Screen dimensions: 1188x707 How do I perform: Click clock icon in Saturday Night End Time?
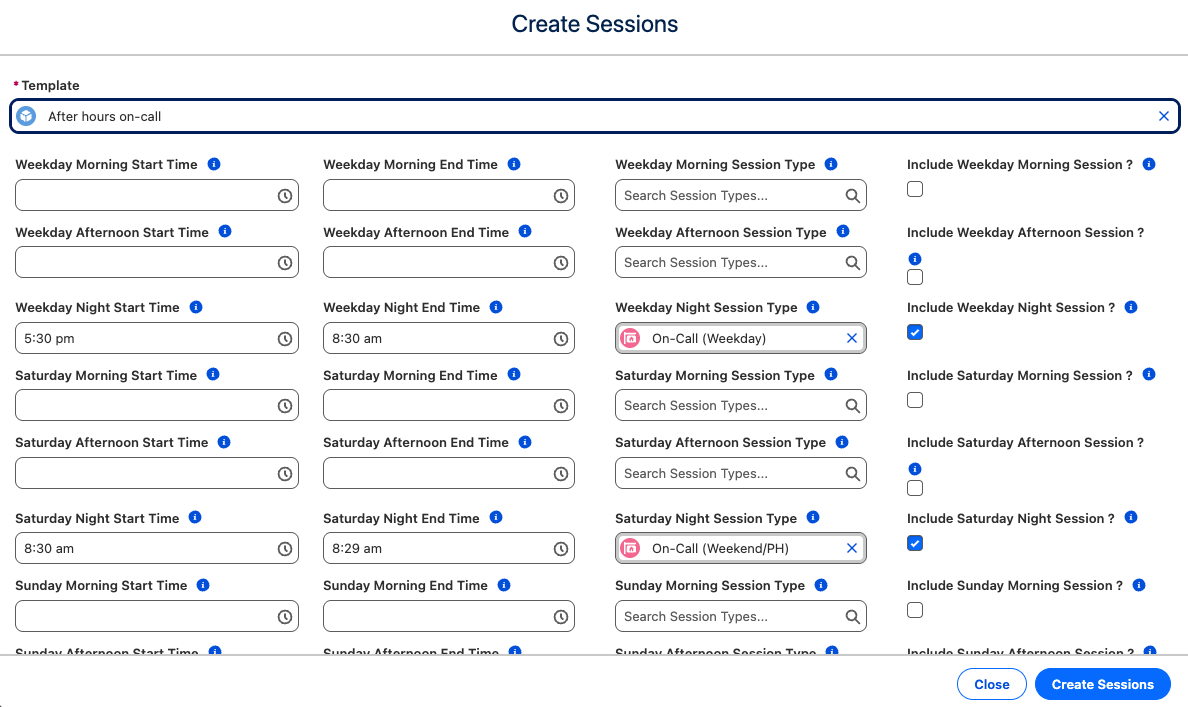pos(561,549)
